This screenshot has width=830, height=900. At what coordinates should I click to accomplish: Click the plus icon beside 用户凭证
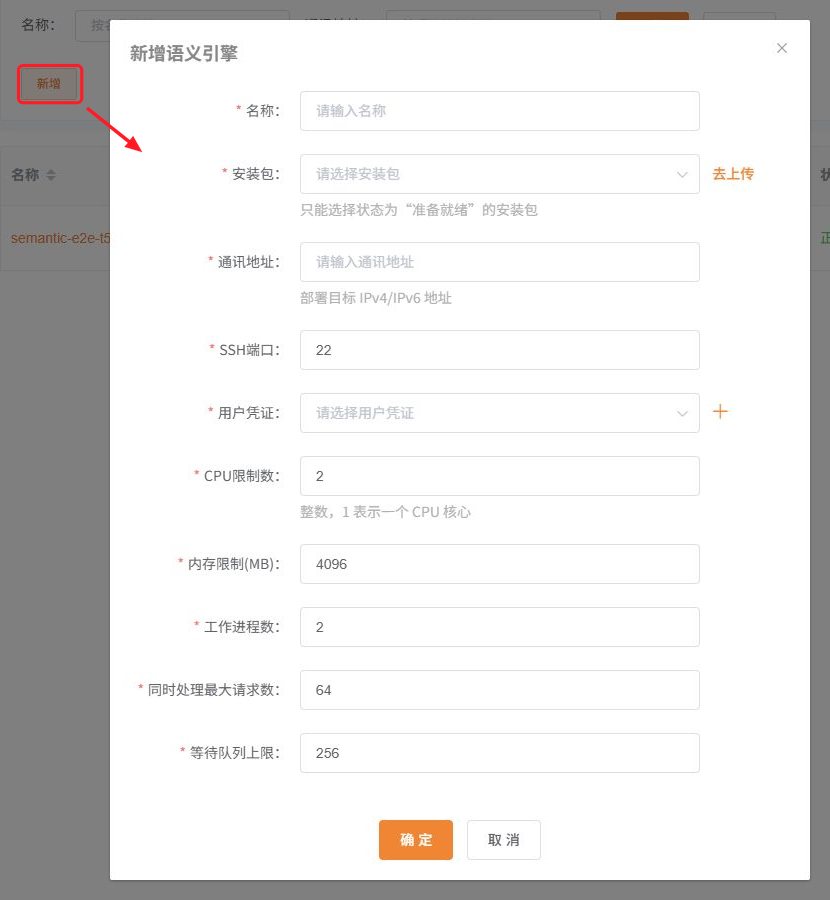(x=720, y=412)
